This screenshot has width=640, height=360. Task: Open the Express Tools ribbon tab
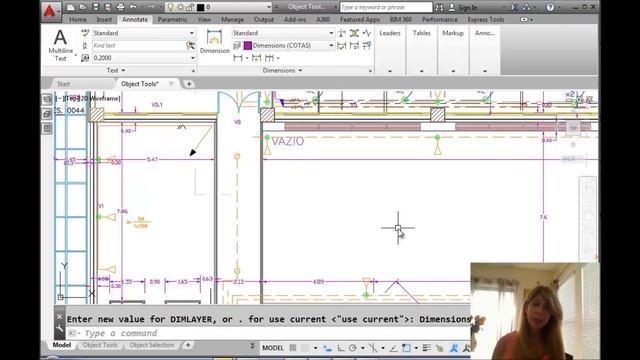(486, 19)
